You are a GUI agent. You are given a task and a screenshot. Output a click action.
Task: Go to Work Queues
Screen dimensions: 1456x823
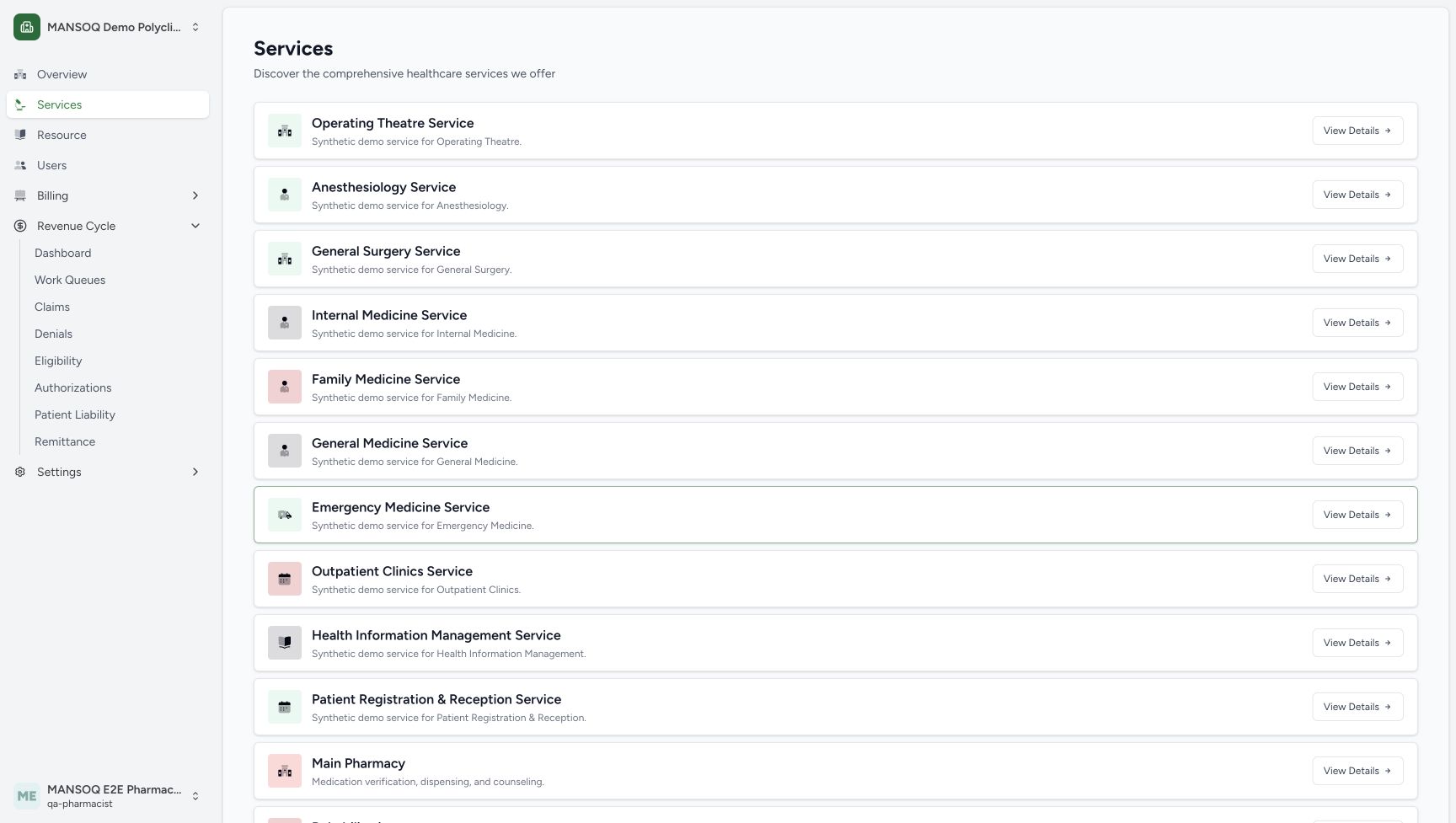70,280
